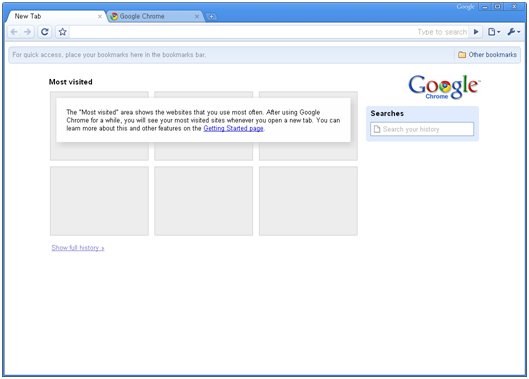529x379 pixels.
Task: Focus the address bar field
Action: 269,32
